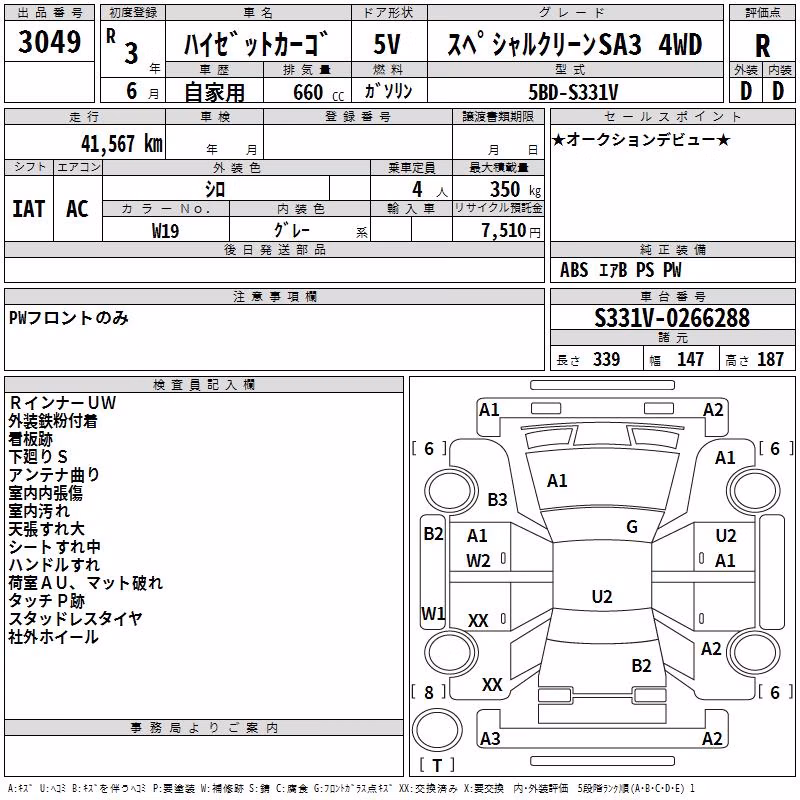Click color number W19
The height and width of the screenshot is (800, 800).
(x=165, y=231)
